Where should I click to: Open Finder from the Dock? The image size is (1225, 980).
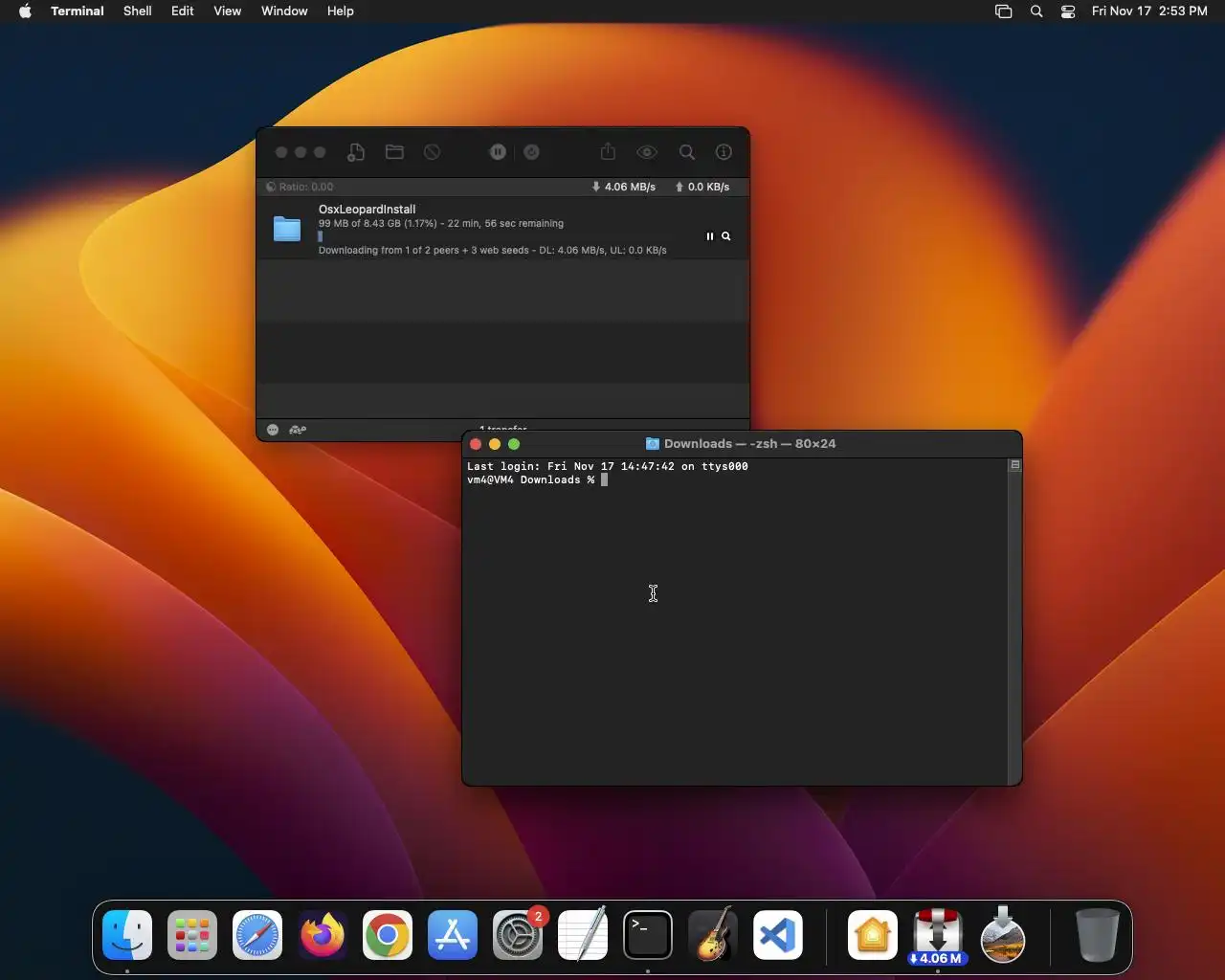(x=127, y=935)
